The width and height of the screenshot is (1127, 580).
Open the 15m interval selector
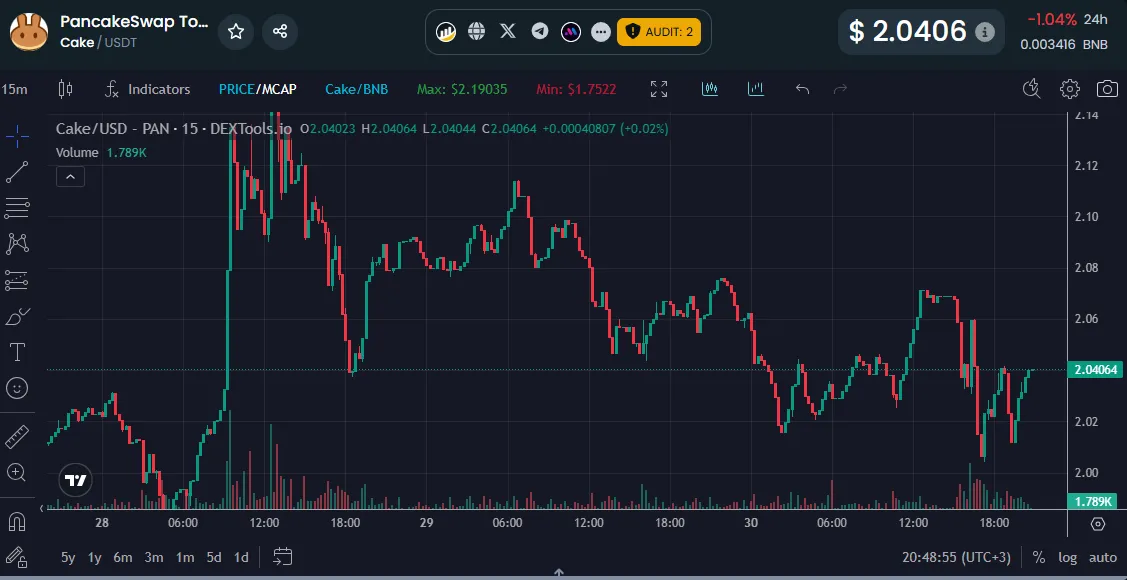pyautogui.click(x=14, y=89)
